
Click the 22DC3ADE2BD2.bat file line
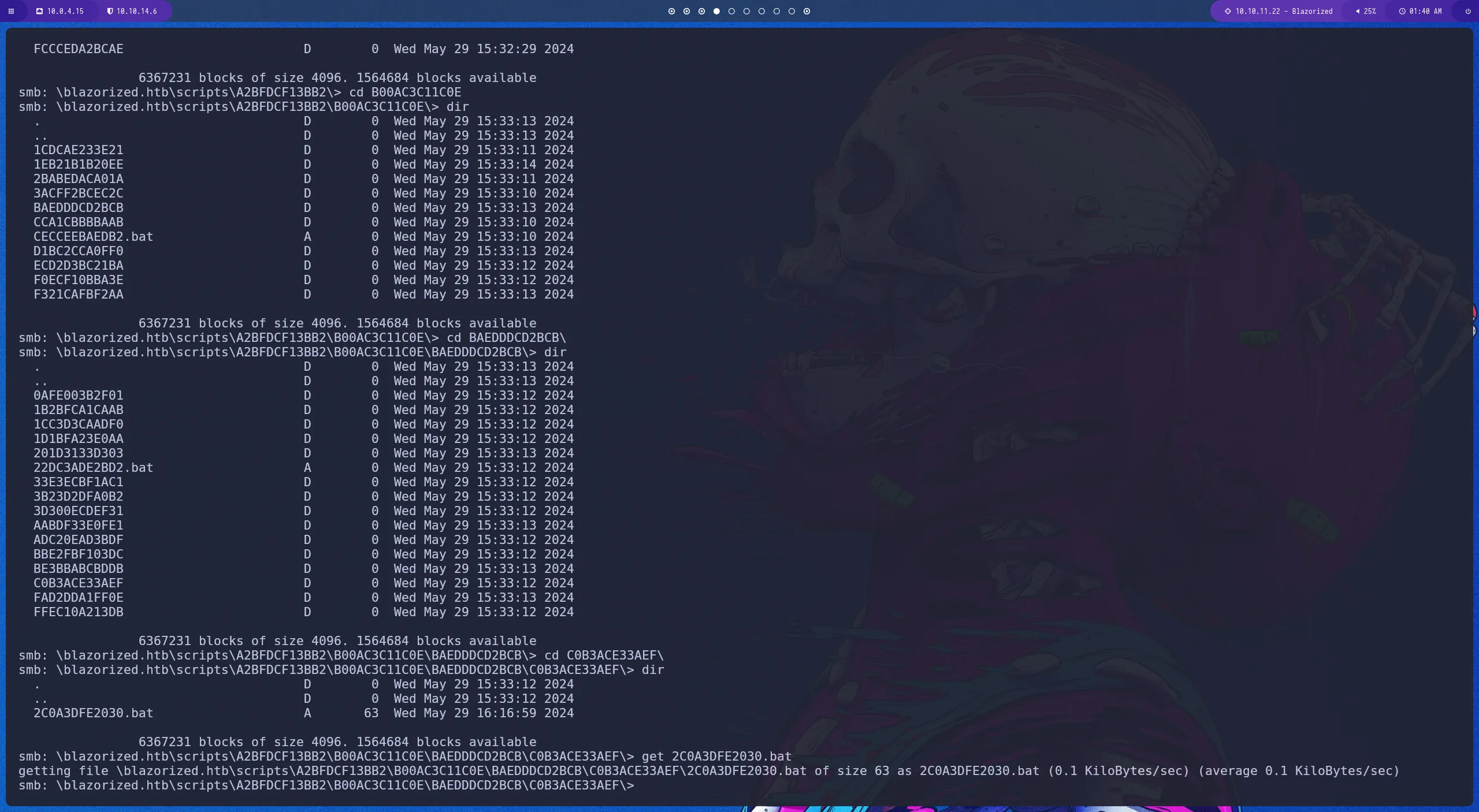[93, 468]
